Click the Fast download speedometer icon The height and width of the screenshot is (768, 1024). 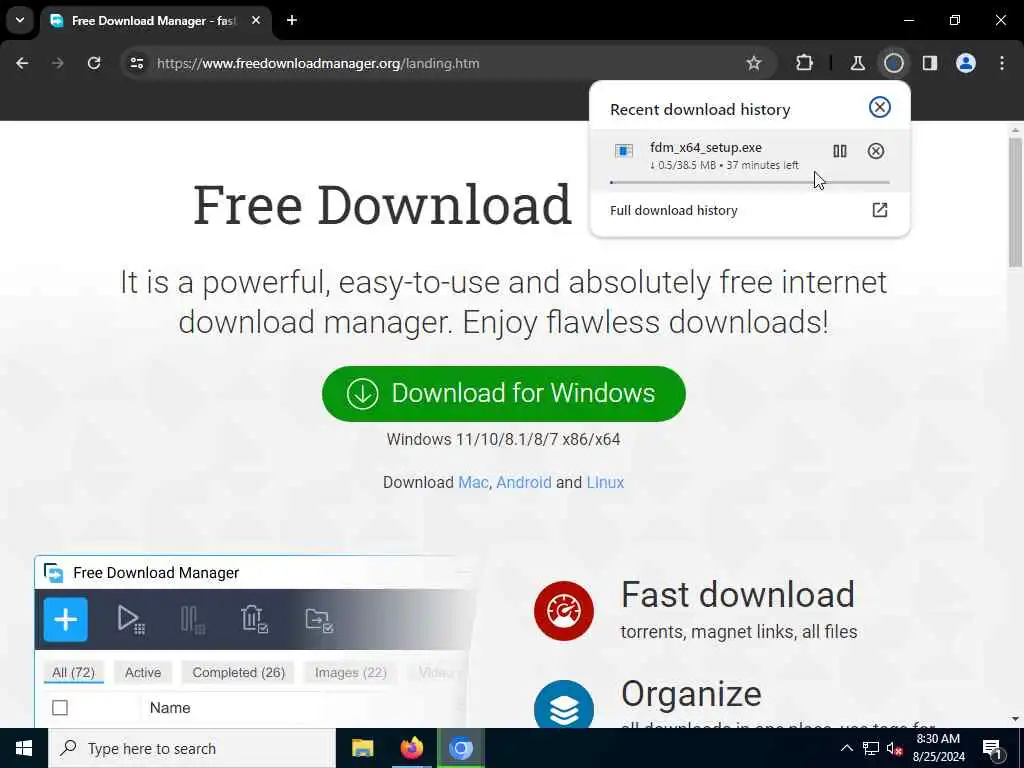pos(564,611)
